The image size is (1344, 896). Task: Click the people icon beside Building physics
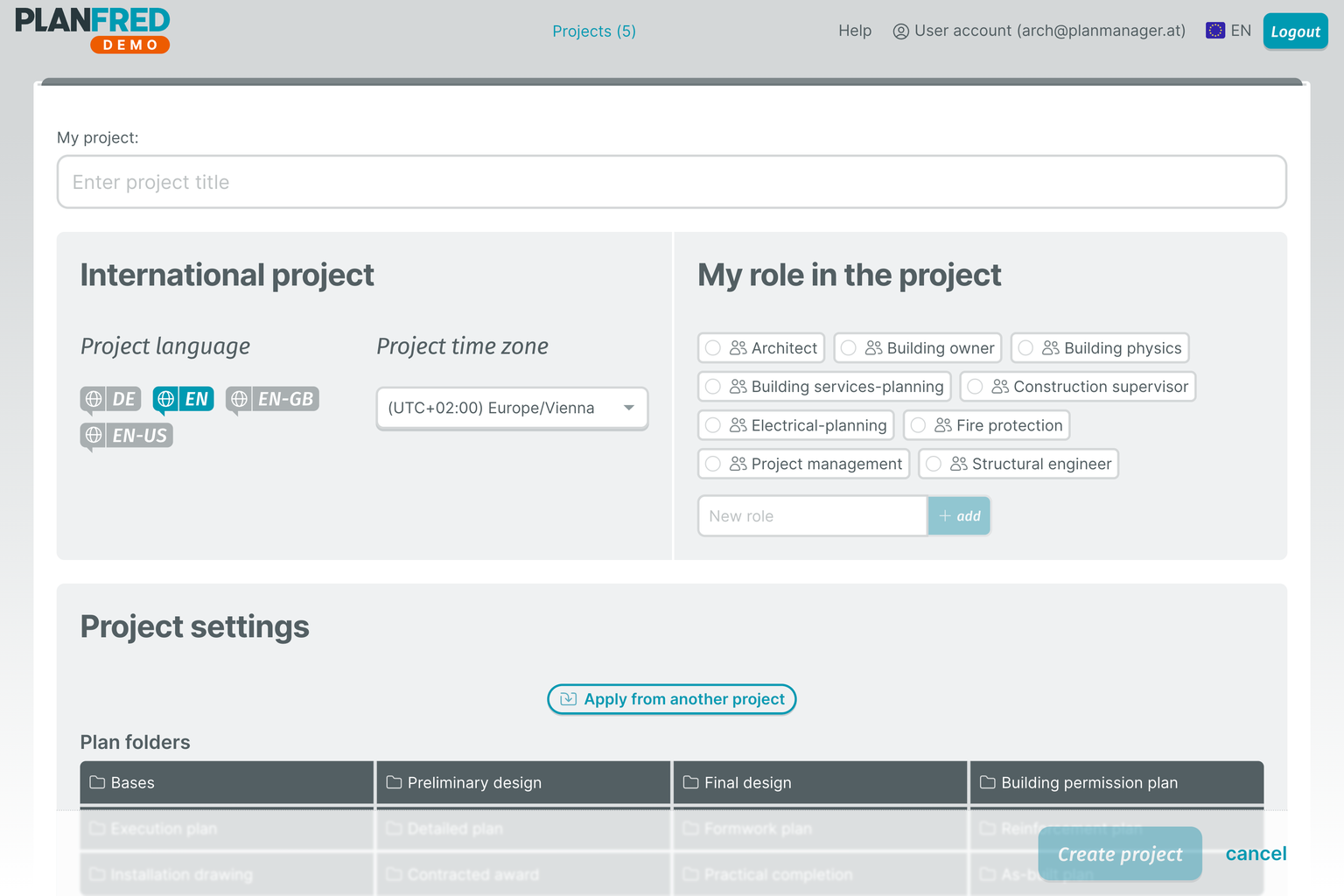coord(1051,348)
